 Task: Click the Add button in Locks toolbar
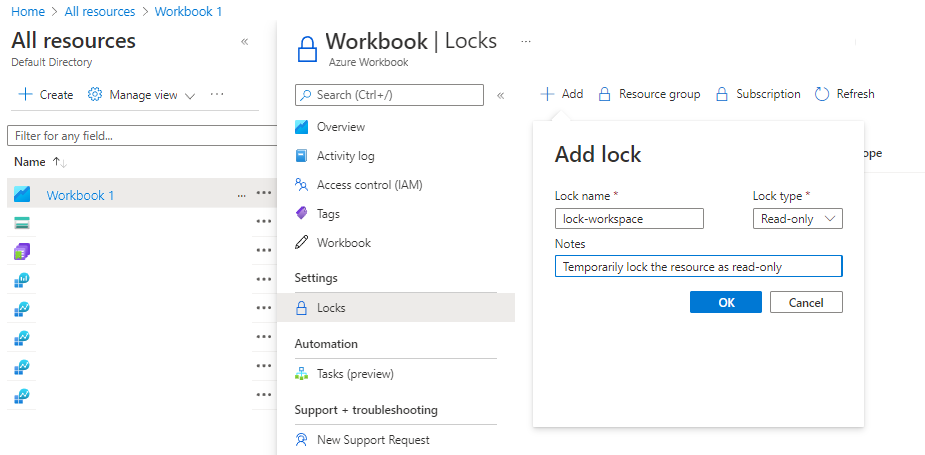(562, 94)
